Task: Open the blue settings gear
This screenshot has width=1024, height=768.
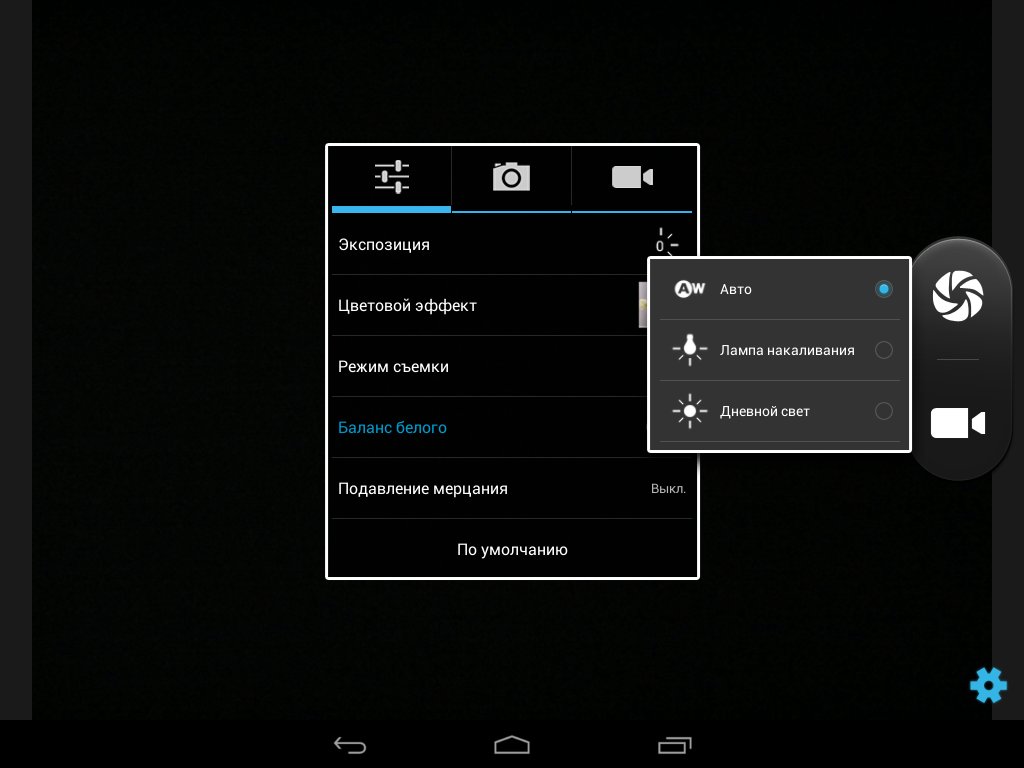Action: (987, 685)
